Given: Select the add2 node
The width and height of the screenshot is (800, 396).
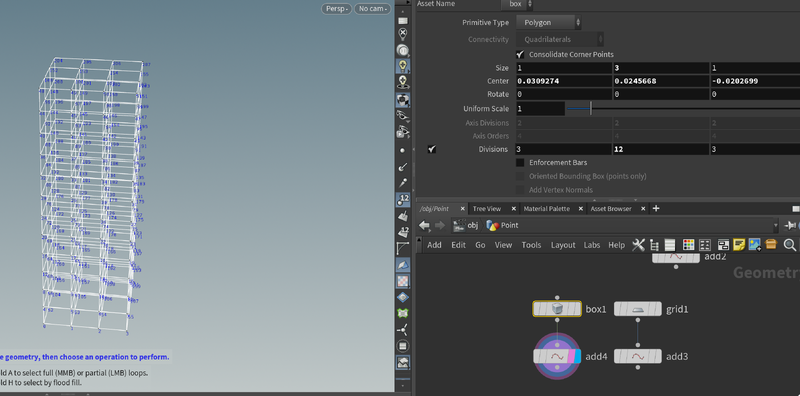Looking at the screenshot, I should tap(676, 257).
